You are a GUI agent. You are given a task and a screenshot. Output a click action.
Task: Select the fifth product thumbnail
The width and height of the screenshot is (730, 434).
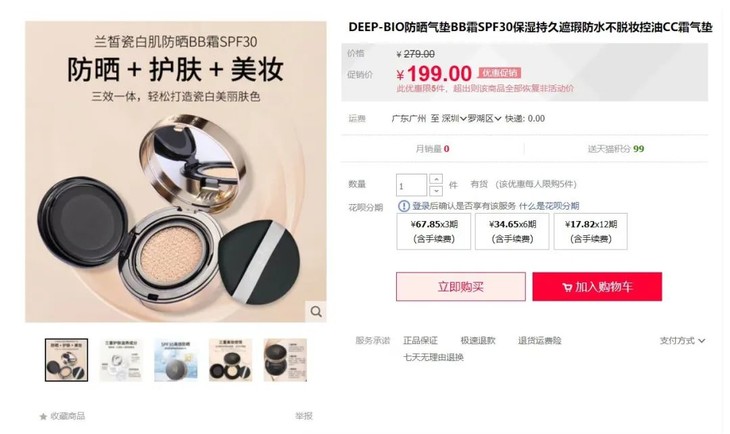[285, 360]
